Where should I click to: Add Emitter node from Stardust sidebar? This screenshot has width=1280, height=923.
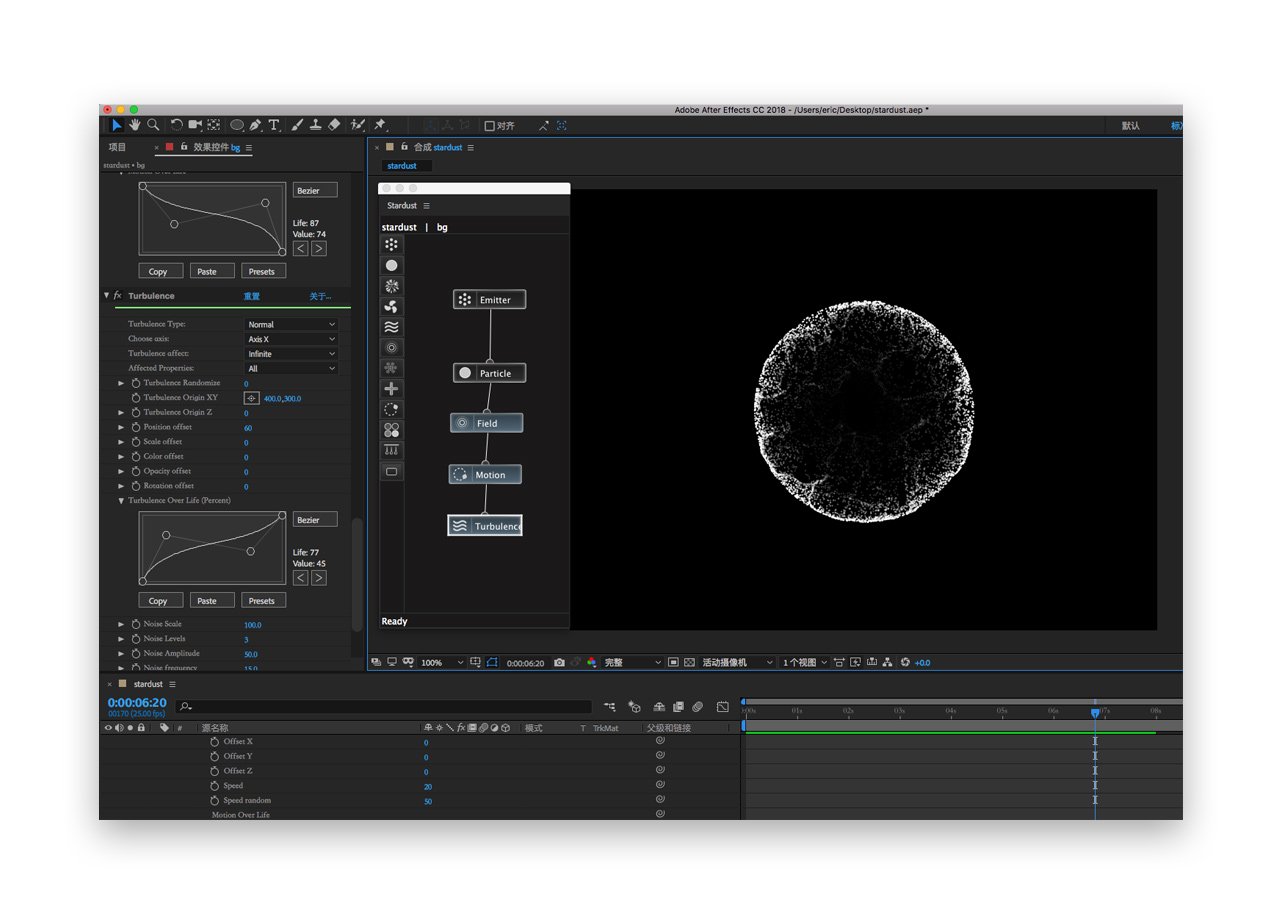(x=392, y=244)
